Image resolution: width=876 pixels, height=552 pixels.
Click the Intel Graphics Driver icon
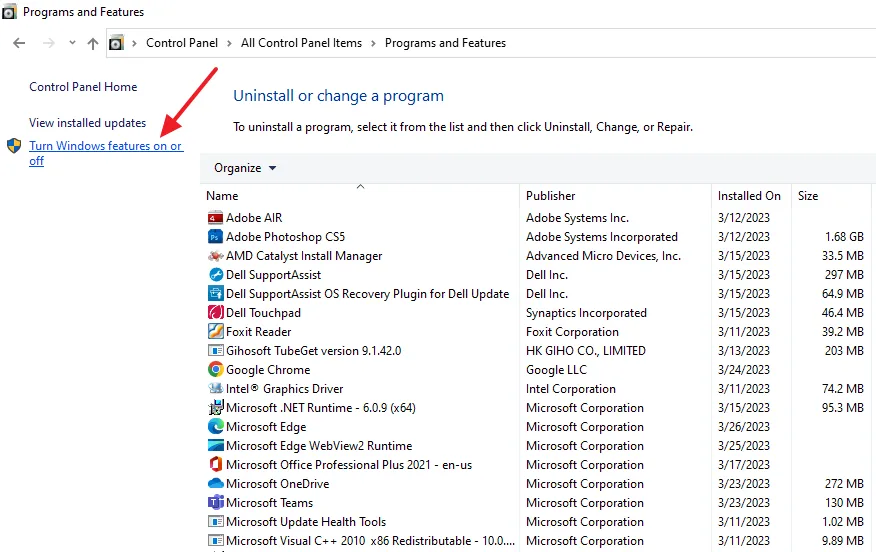click(x=216, y=389)
